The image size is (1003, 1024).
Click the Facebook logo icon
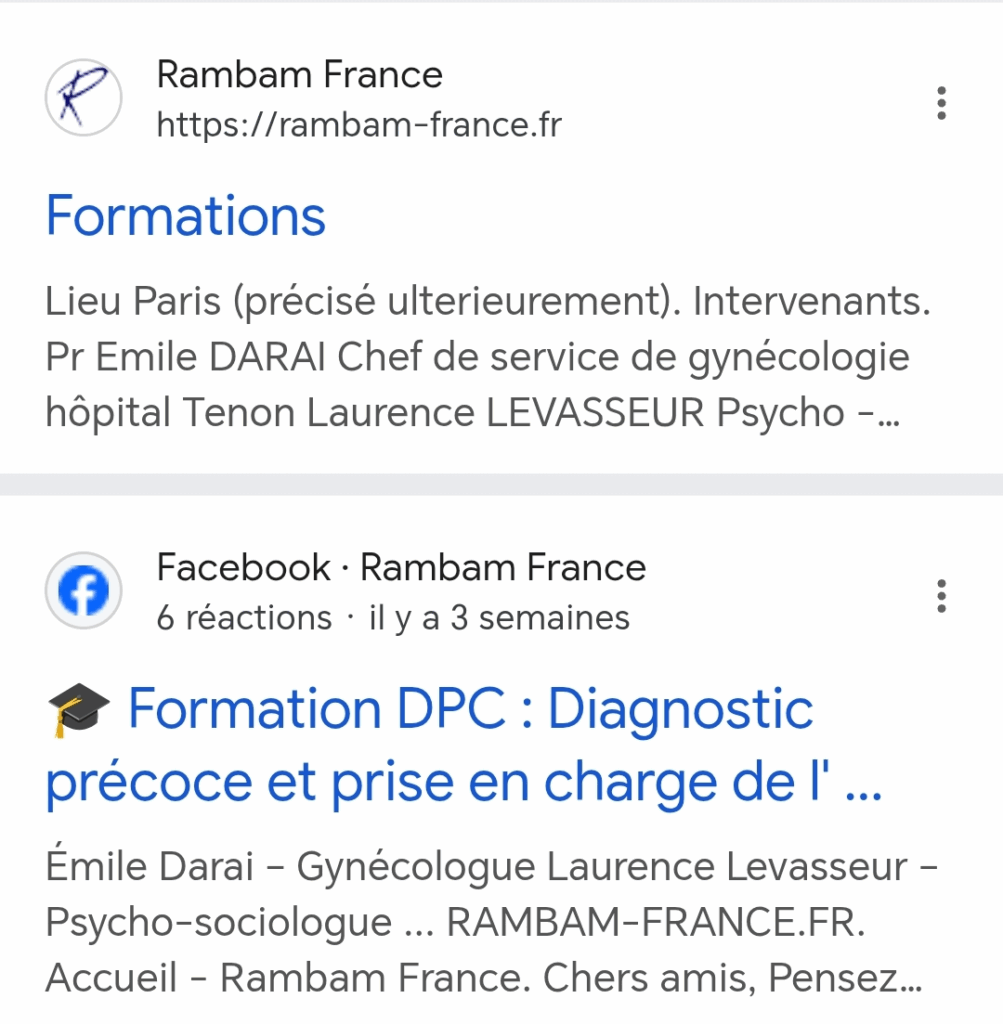pyautogui.click(x=83, y=592)
